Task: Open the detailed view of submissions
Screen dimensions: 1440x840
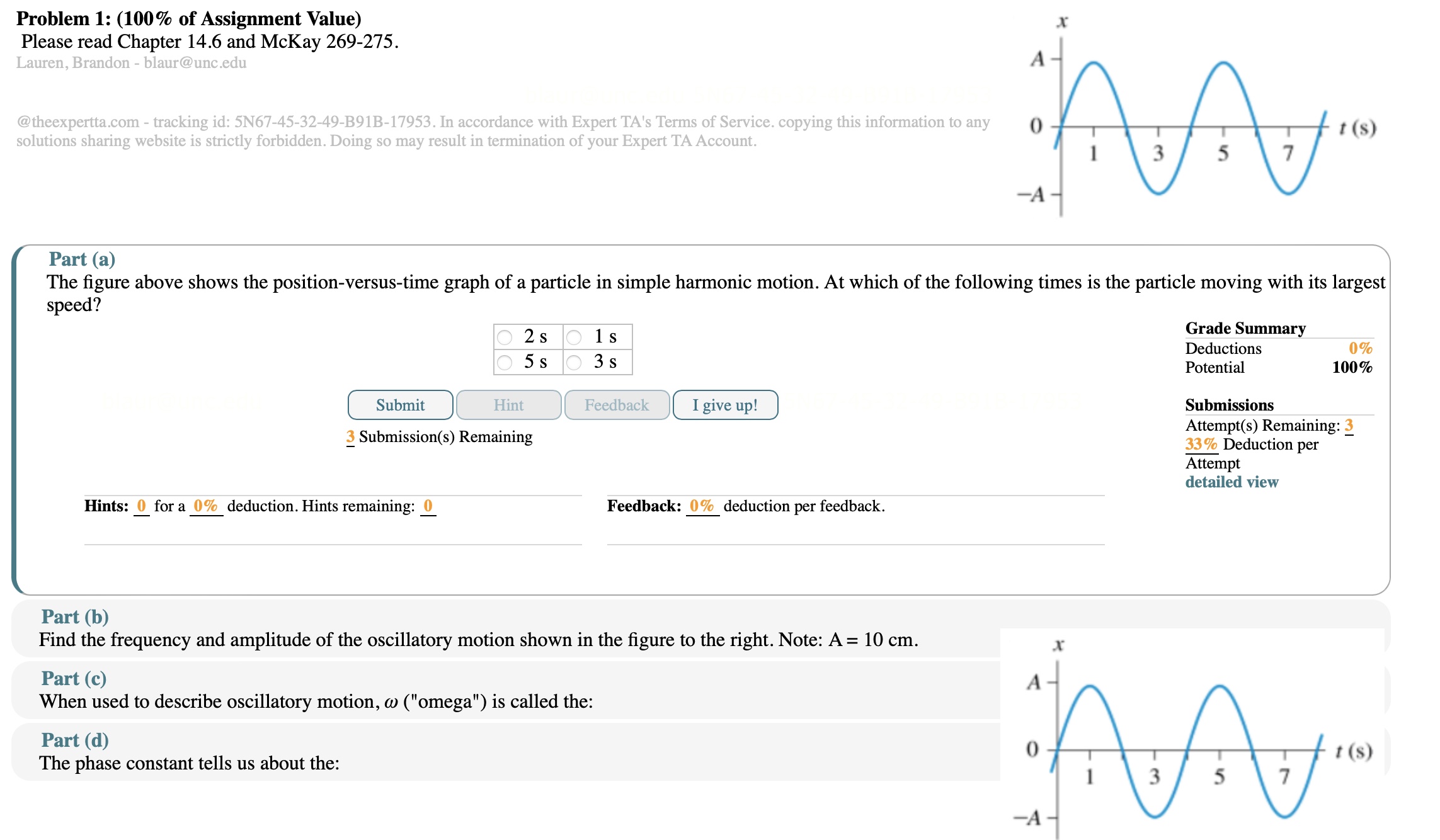Action: (1231, 482)
